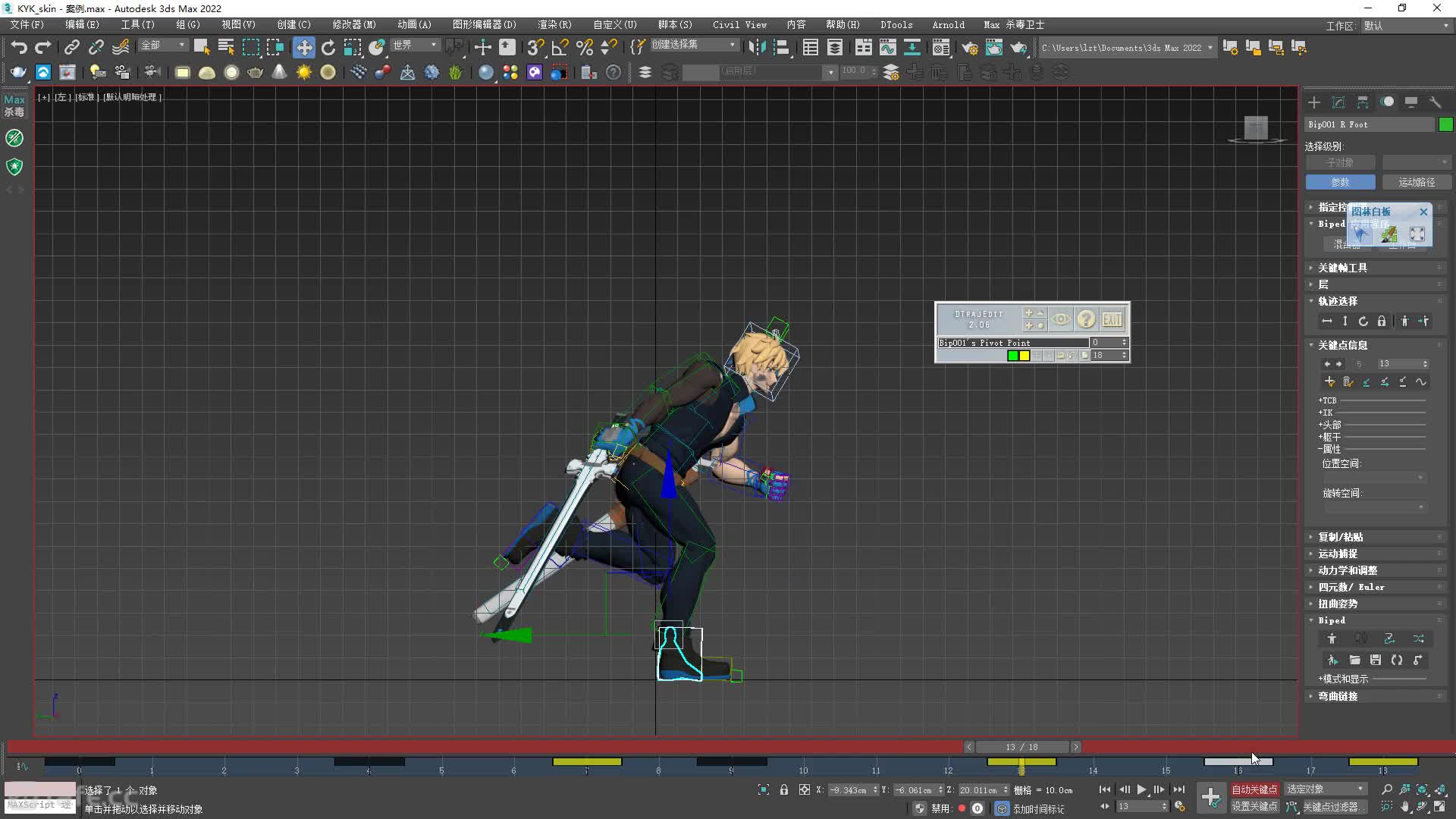Viewport: 1456px width, 819px height.
Task: Click the Mirror tool icon
Action: [757, 47]
